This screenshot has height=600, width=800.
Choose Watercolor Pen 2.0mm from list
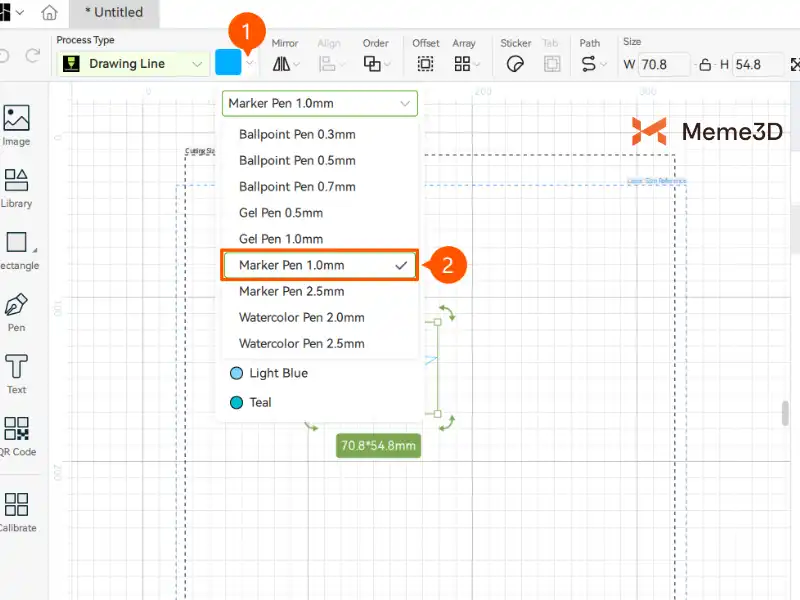coord(301,317)
